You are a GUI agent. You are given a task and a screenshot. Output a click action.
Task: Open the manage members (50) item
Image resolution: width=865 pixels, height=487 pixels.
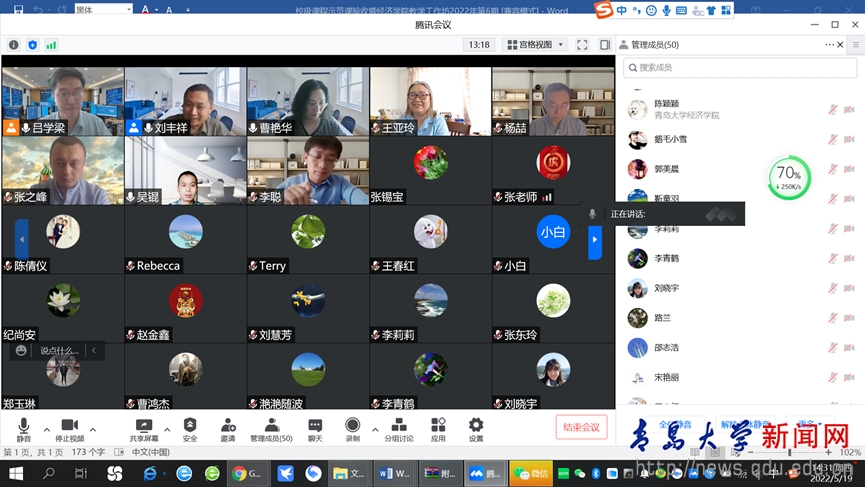[x=270, y=427]
